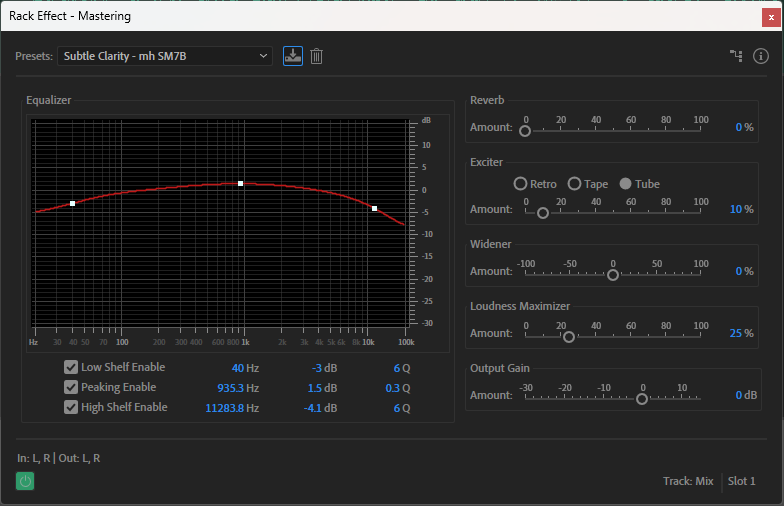
Task: Click the high shelf EQ curve control point
Action: pos(374,208)
